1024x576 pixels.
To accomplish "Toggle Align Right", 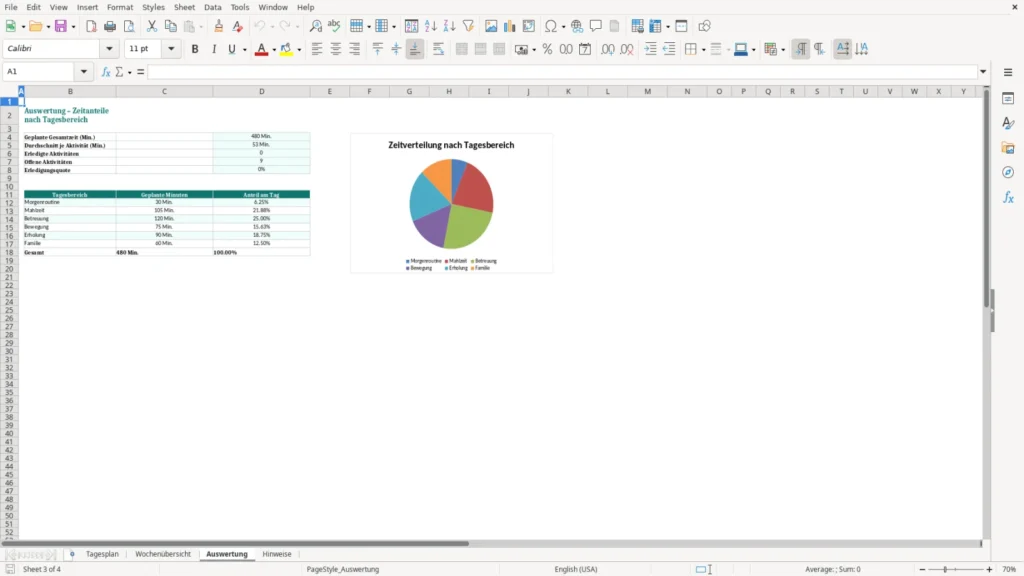I will (x=355, y=49).
